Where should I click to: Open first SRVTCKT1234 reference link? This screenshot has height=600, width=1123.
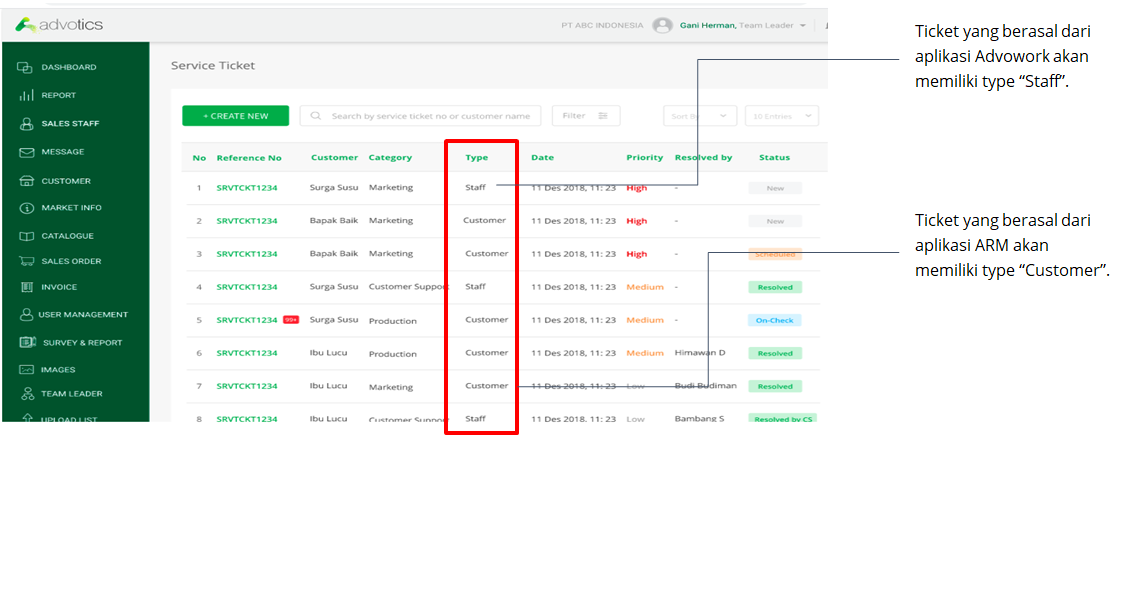(247, 188)
